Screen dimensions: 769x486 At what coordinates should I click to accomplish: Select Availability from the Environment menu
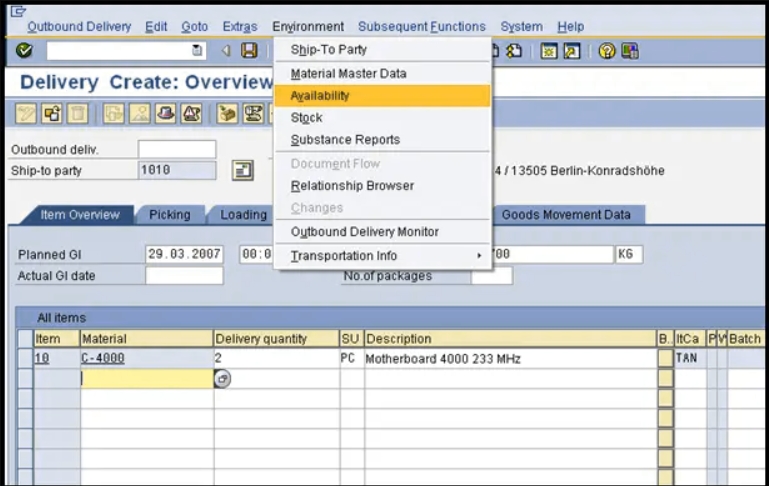pos(320,96)
